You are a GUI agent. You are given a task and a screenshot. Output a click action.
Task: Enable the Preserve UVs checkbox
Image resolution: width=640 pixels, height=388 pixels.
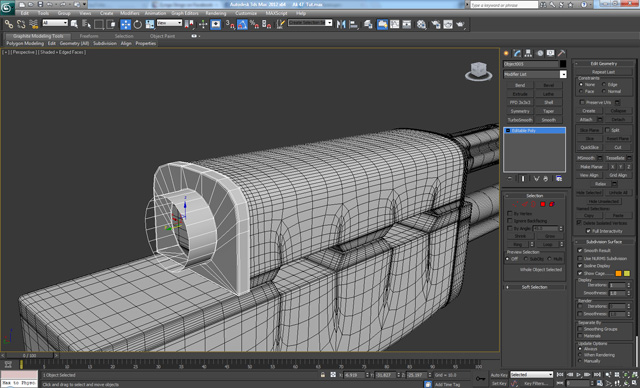[x=582, y=102]
